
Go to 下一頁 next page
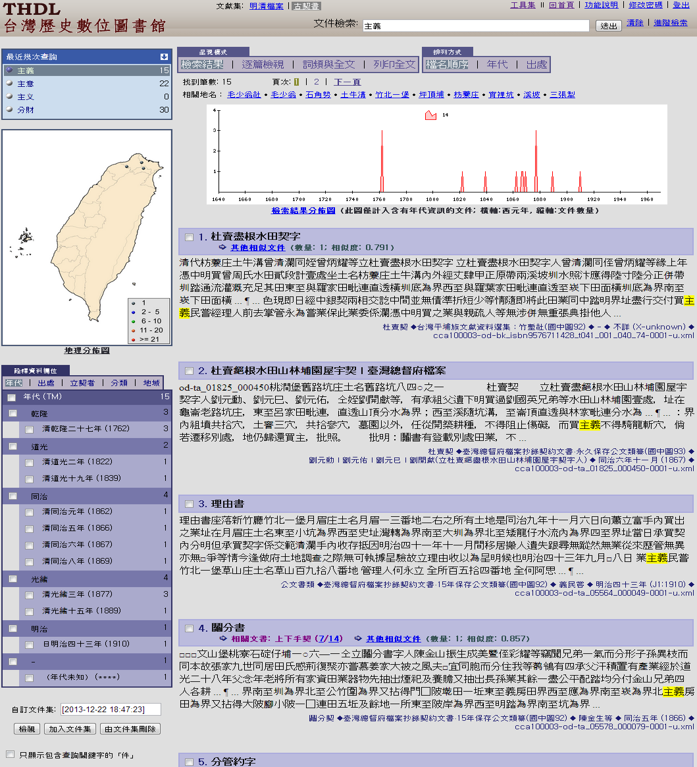click(347, 82)
